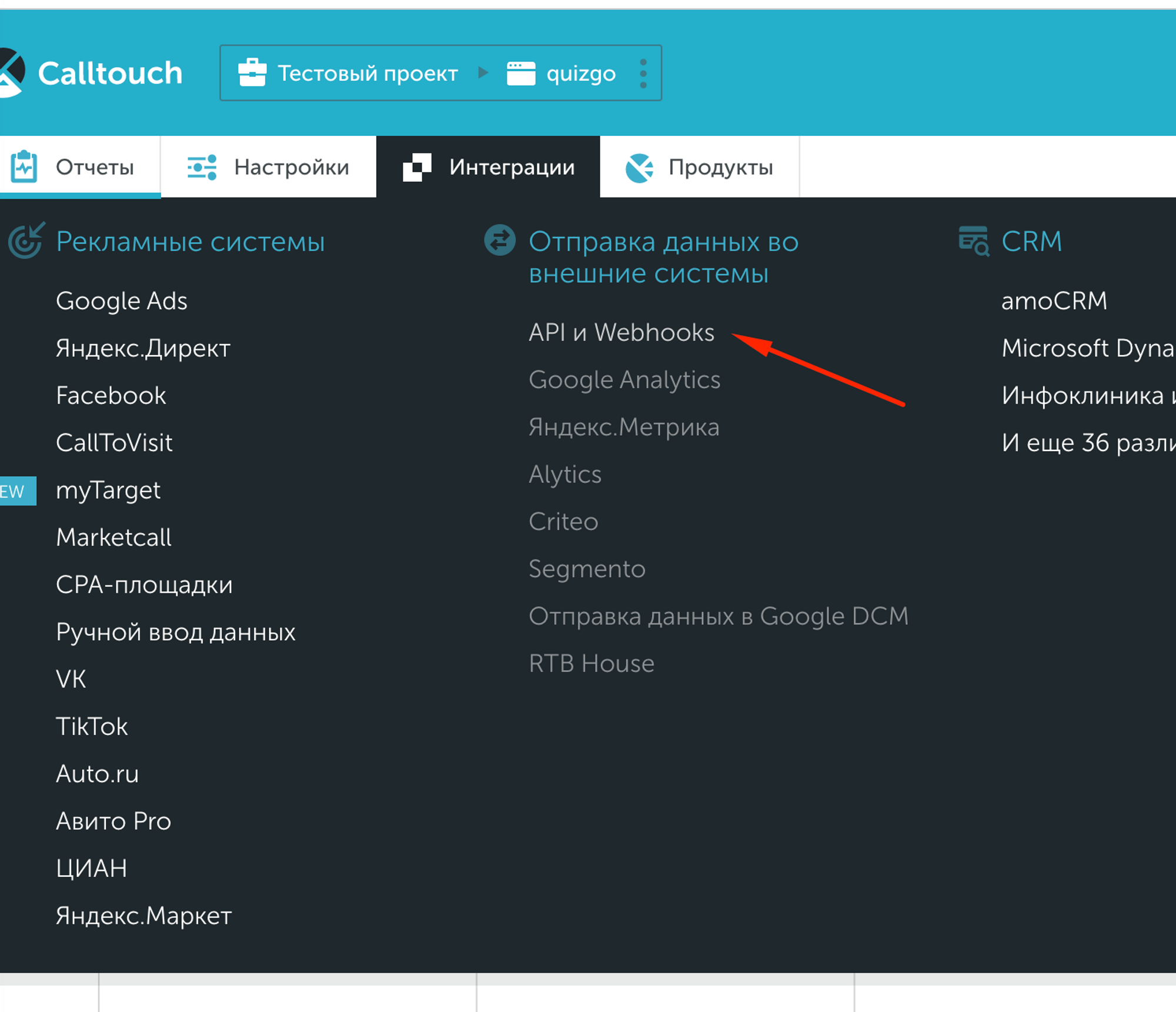Open Авито Pro integration
The height and width of the screenshot is (1012, 1176).
[x=113, y=821]
